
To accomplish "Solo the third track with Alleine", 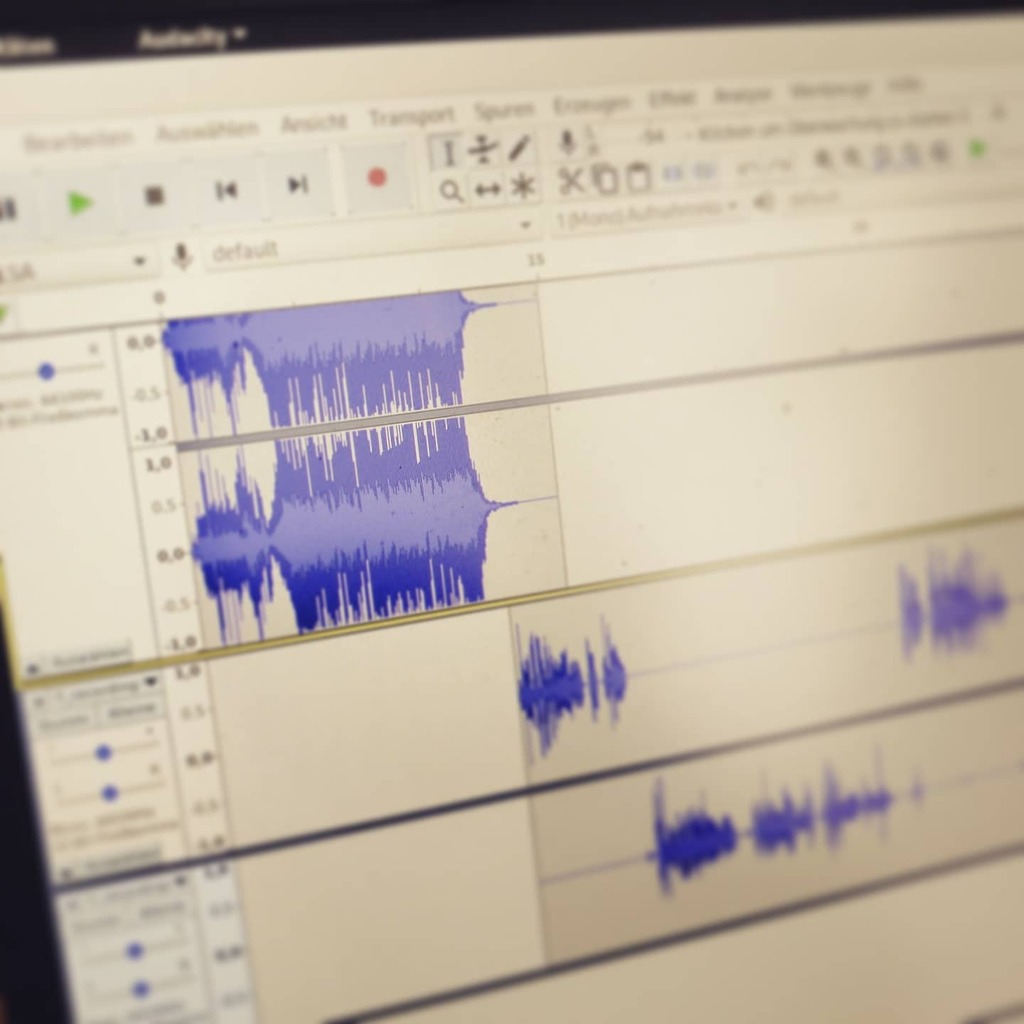I will (x=161, y=909).
